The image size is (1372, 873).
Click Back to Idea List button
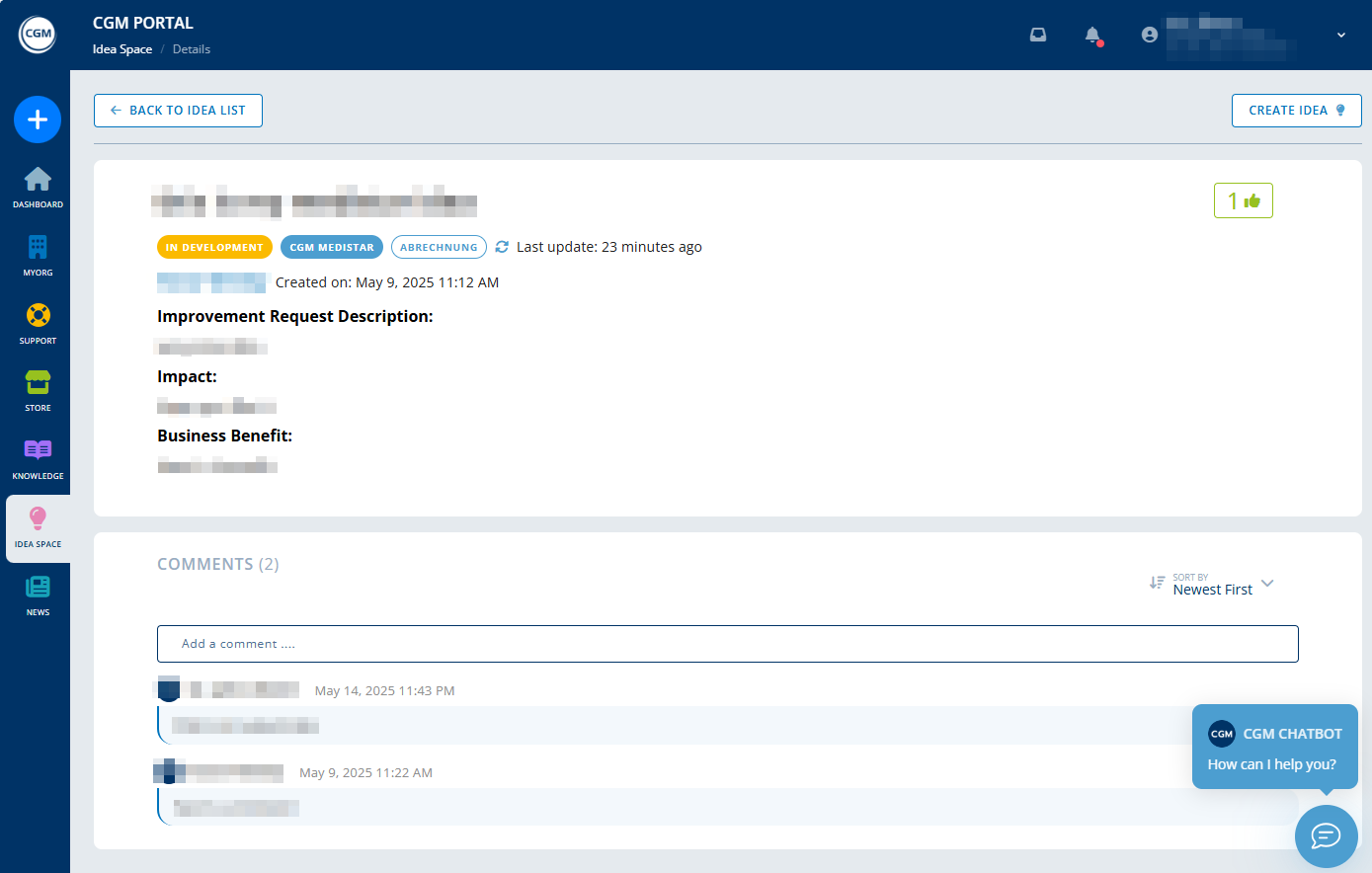[x=178, y=111]
